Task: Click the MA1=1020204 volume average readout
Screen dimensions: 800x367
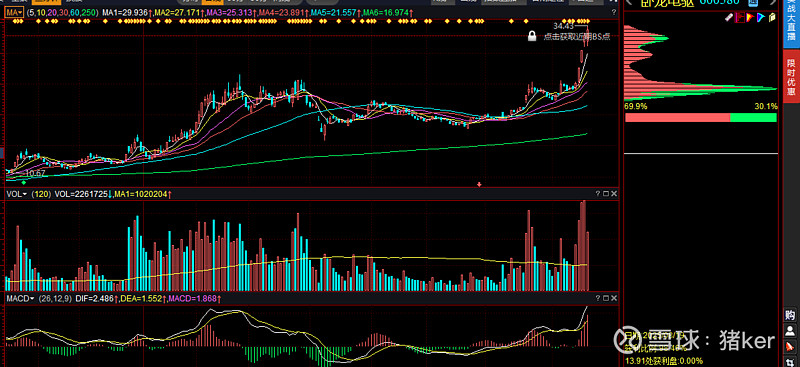Action: [142, 194]
